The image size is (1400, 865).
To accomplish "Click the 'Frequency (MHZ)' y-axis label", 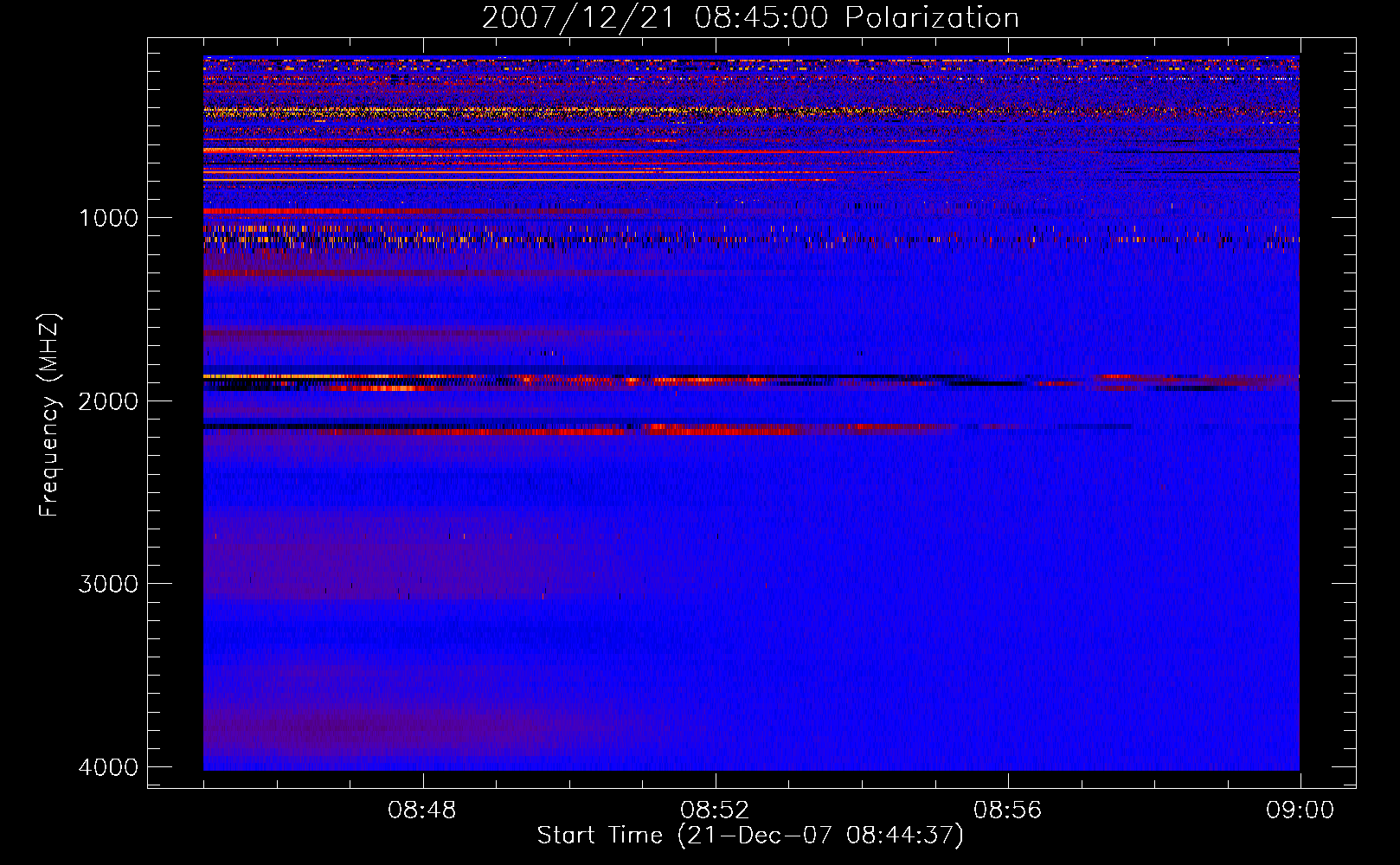I will [49, 415].
